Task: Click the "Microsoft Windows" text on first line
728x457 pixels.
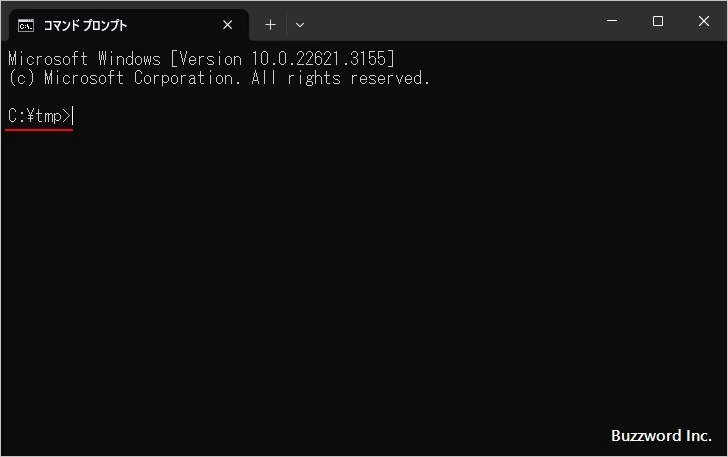Action: pos(84,59)
